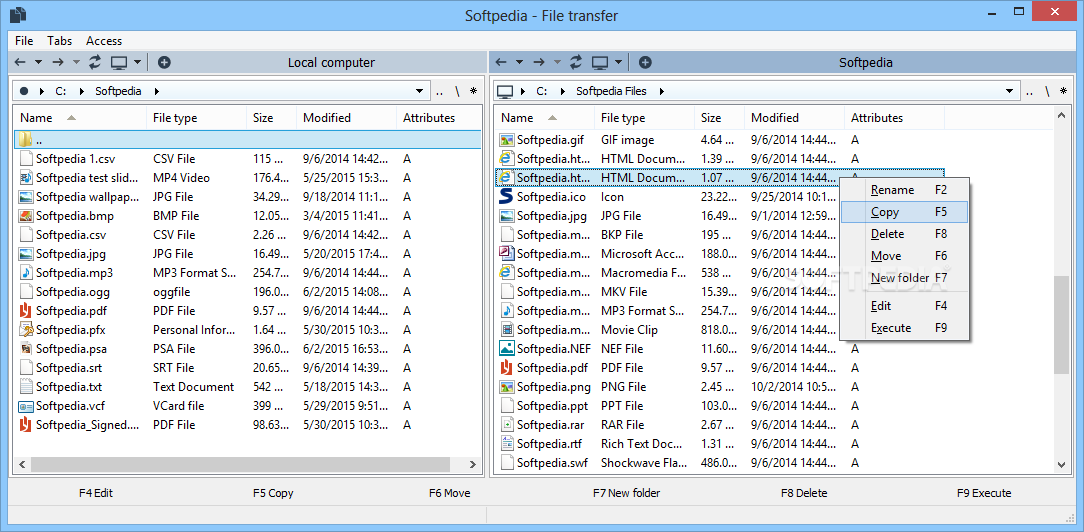Choose New folder in the context menu
The image size is (1084, 532).
(x=904, y=278)
